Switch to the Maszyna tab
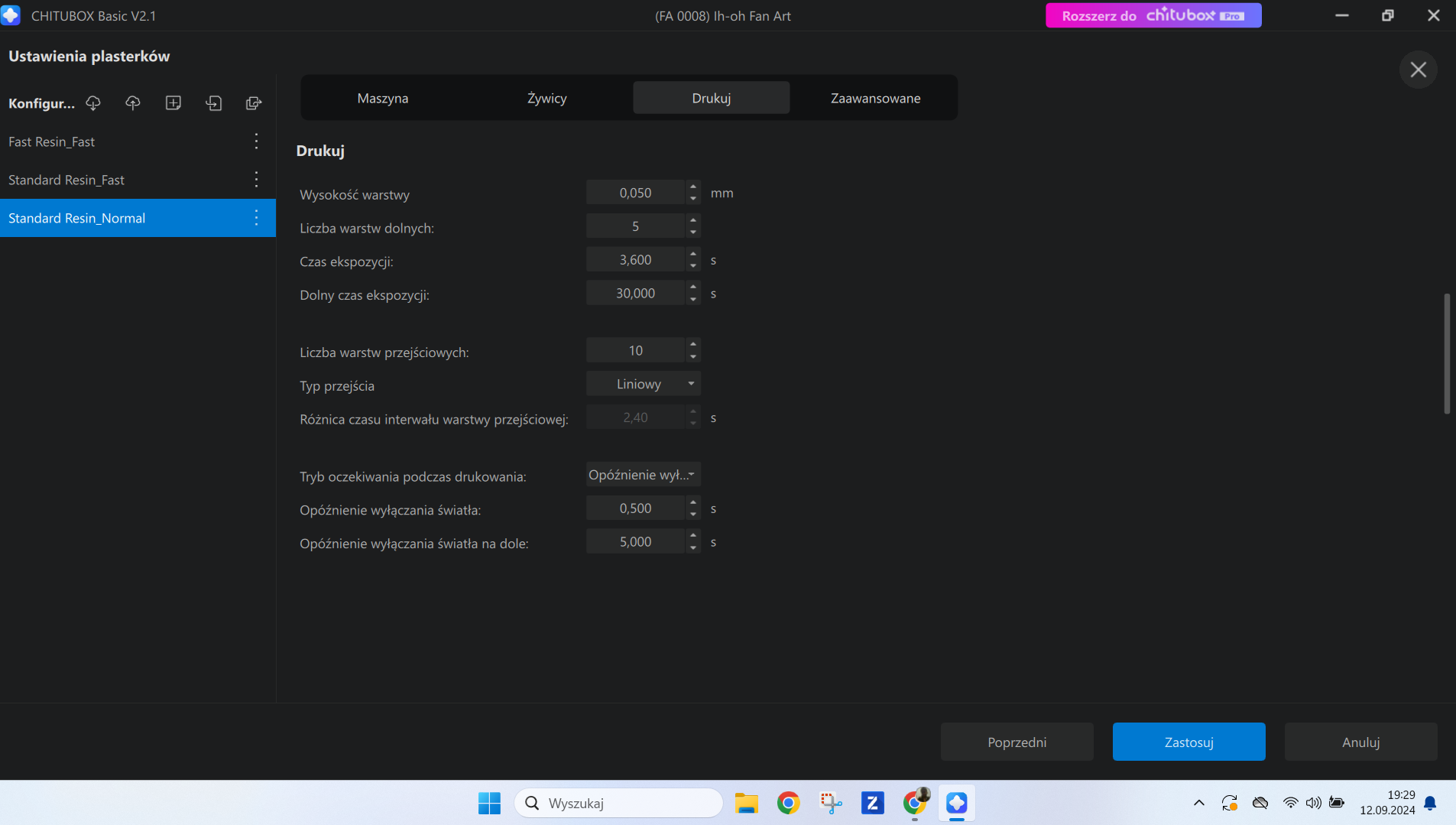Screen dimensions: 1456x825 point(383,98)
